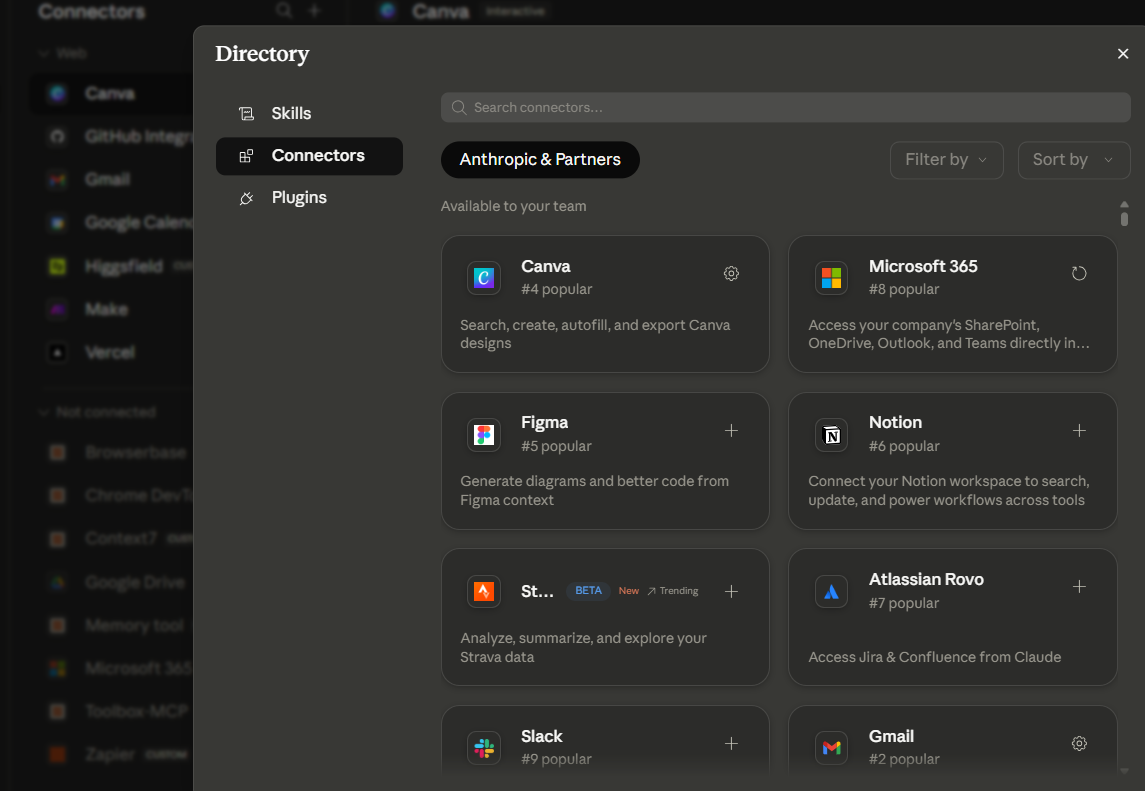Open the Gmail card title
The image size is (1145, 791).
pos(891,736)
